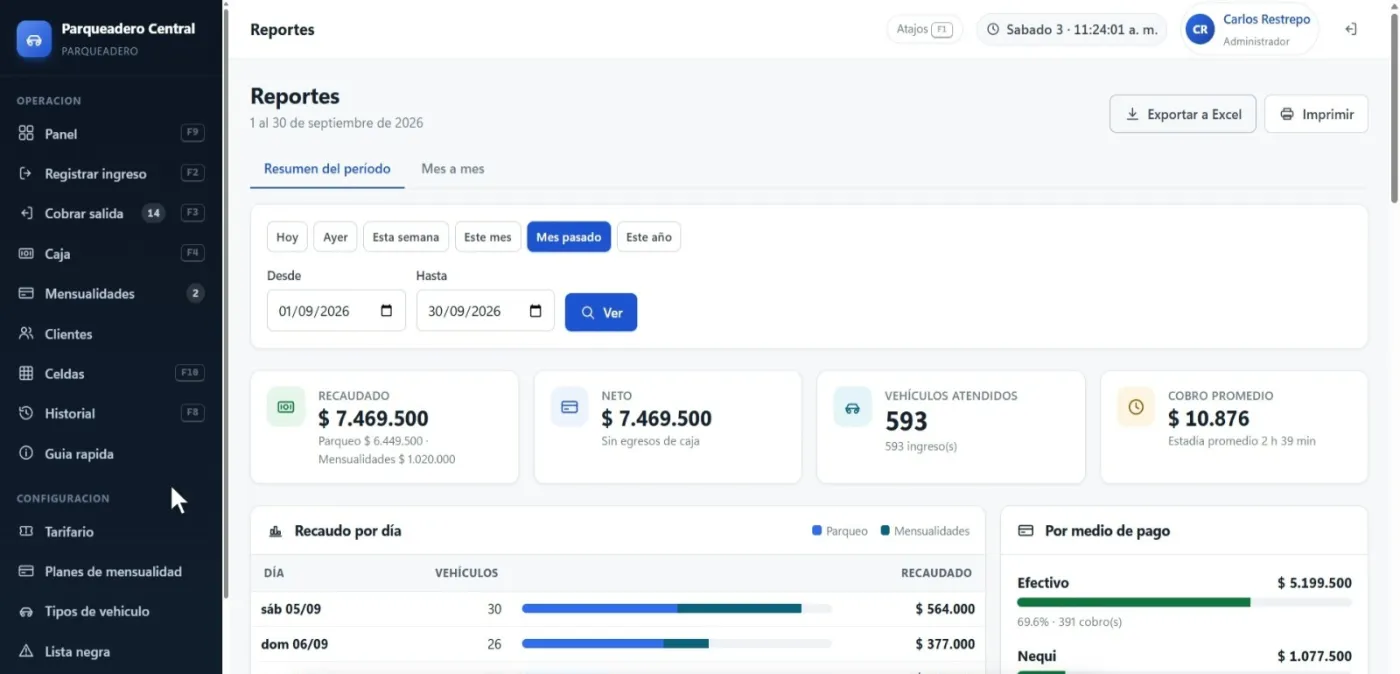This screenshot has width=1400, height=674.
Task: Click the $ 10.876 average value
Action: [1209, 419]
